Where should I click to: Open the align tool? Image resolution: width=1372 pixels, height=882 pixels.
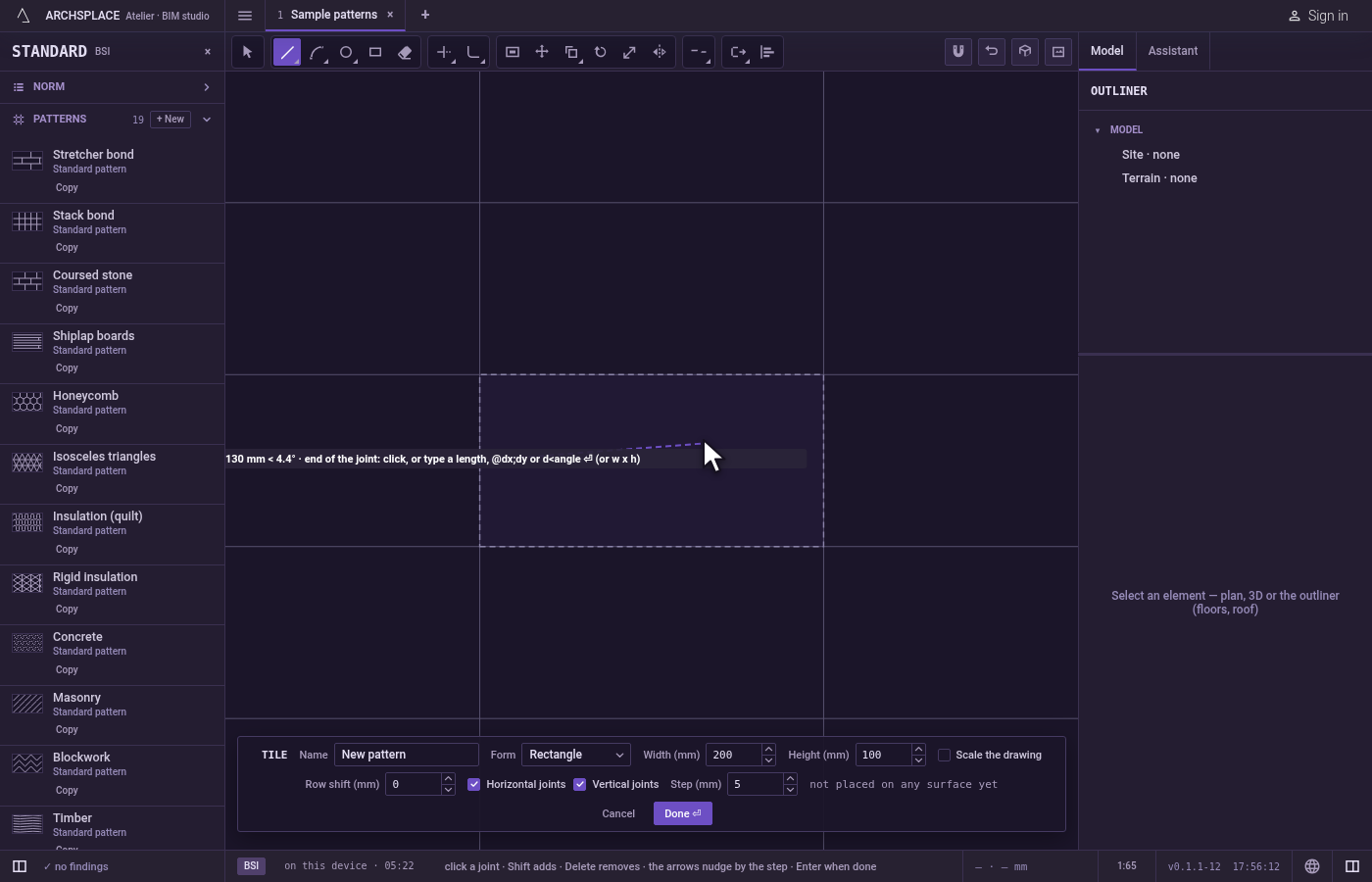coord(767,52)
